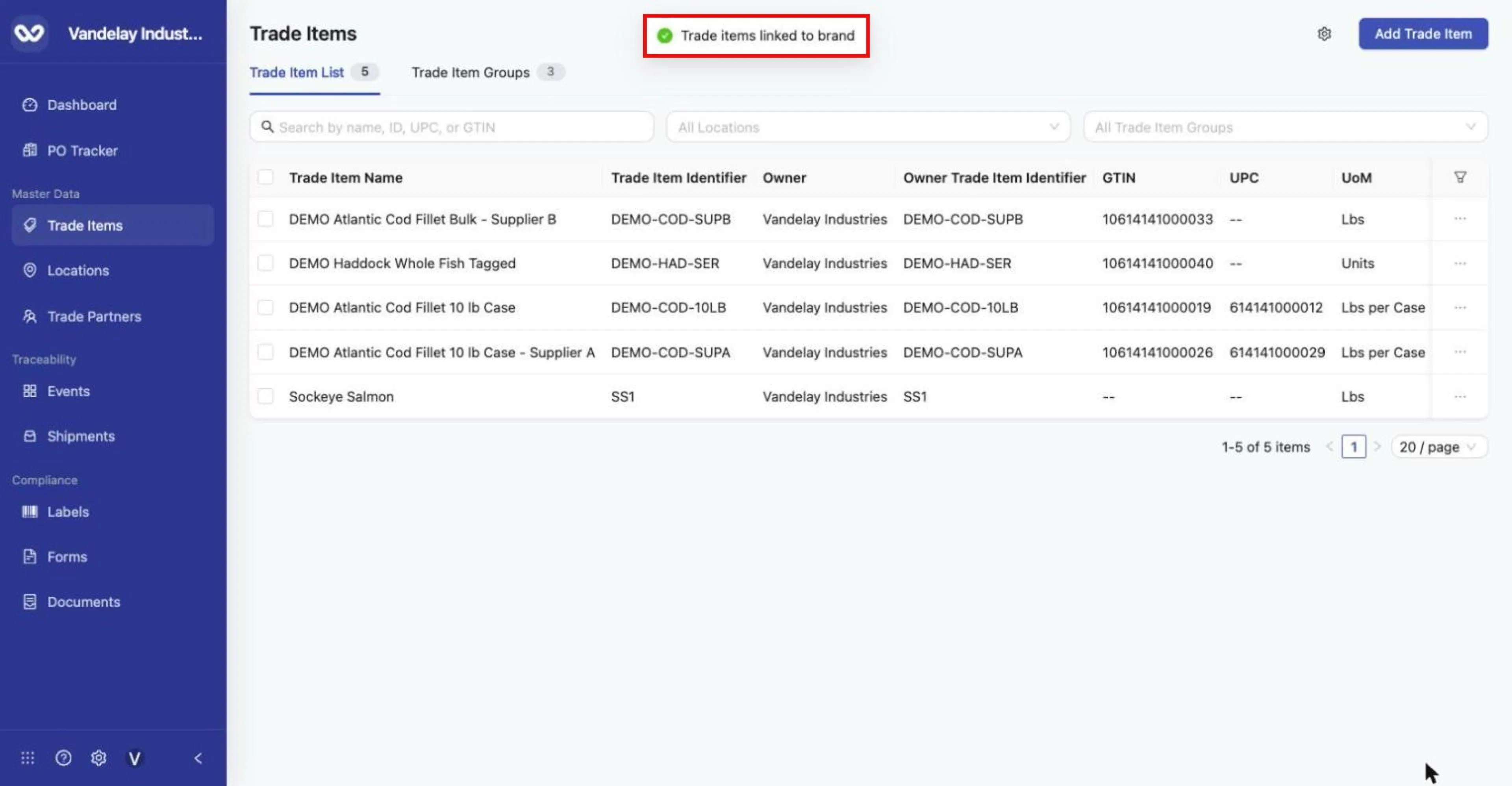
Task: Expand the All Locations dropdown
Action: pyautogui.click(x=868, y=127)
